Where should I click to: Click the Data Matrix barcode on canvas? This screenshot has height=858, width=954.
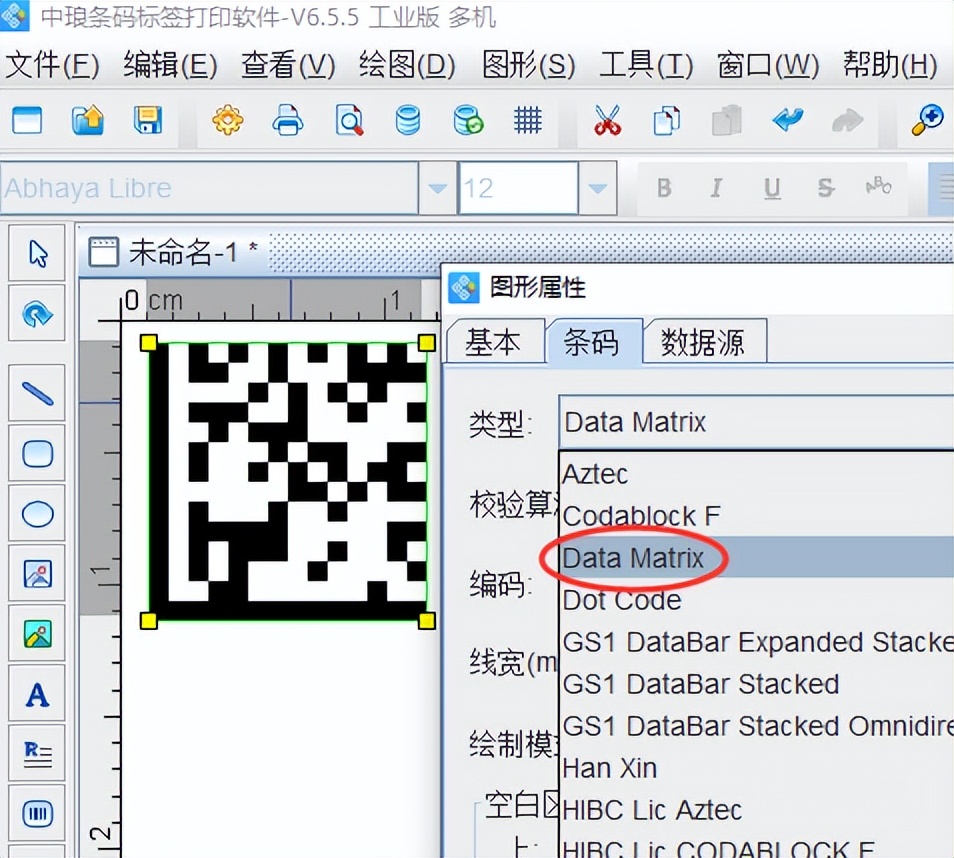pyautogui.click(x=288, y=481)
